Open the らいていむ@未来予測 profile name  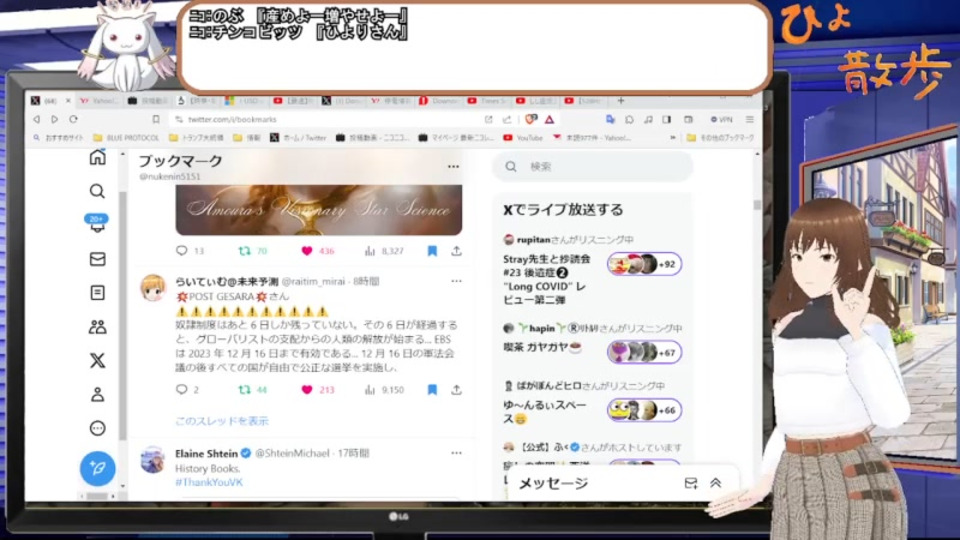(227, 282)
